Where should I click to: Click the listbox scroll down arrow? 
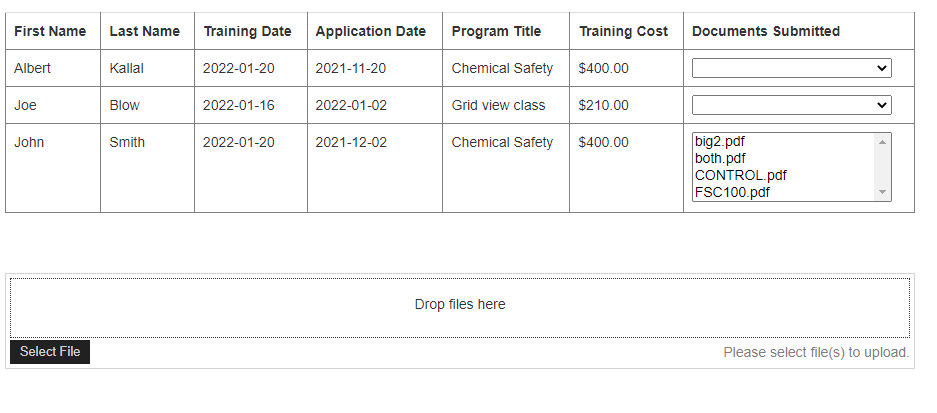[882, 192]
